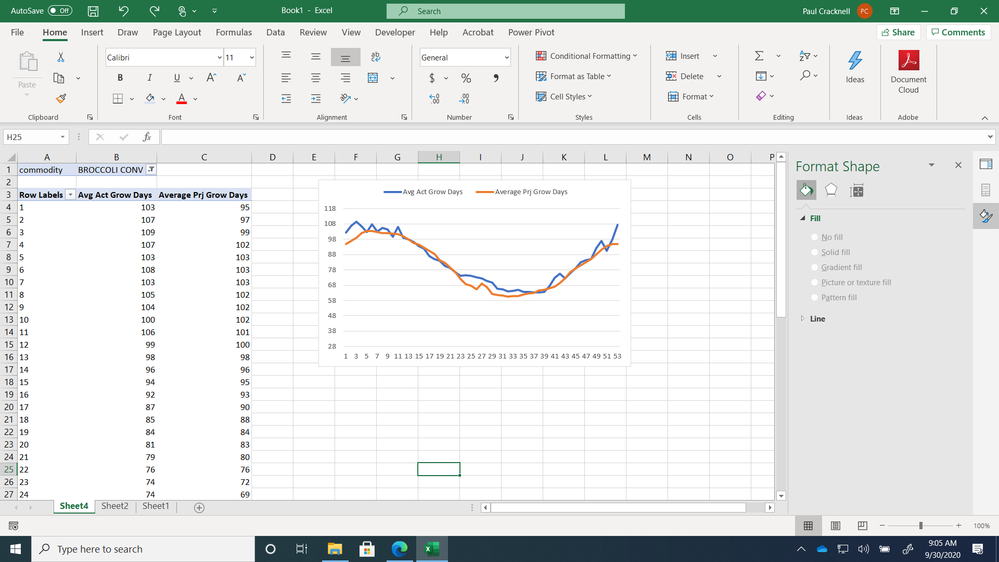The height and width of the screenshot is (562, 999).
Task: Select No fill radio option
Action: click(x=814, y=237)
